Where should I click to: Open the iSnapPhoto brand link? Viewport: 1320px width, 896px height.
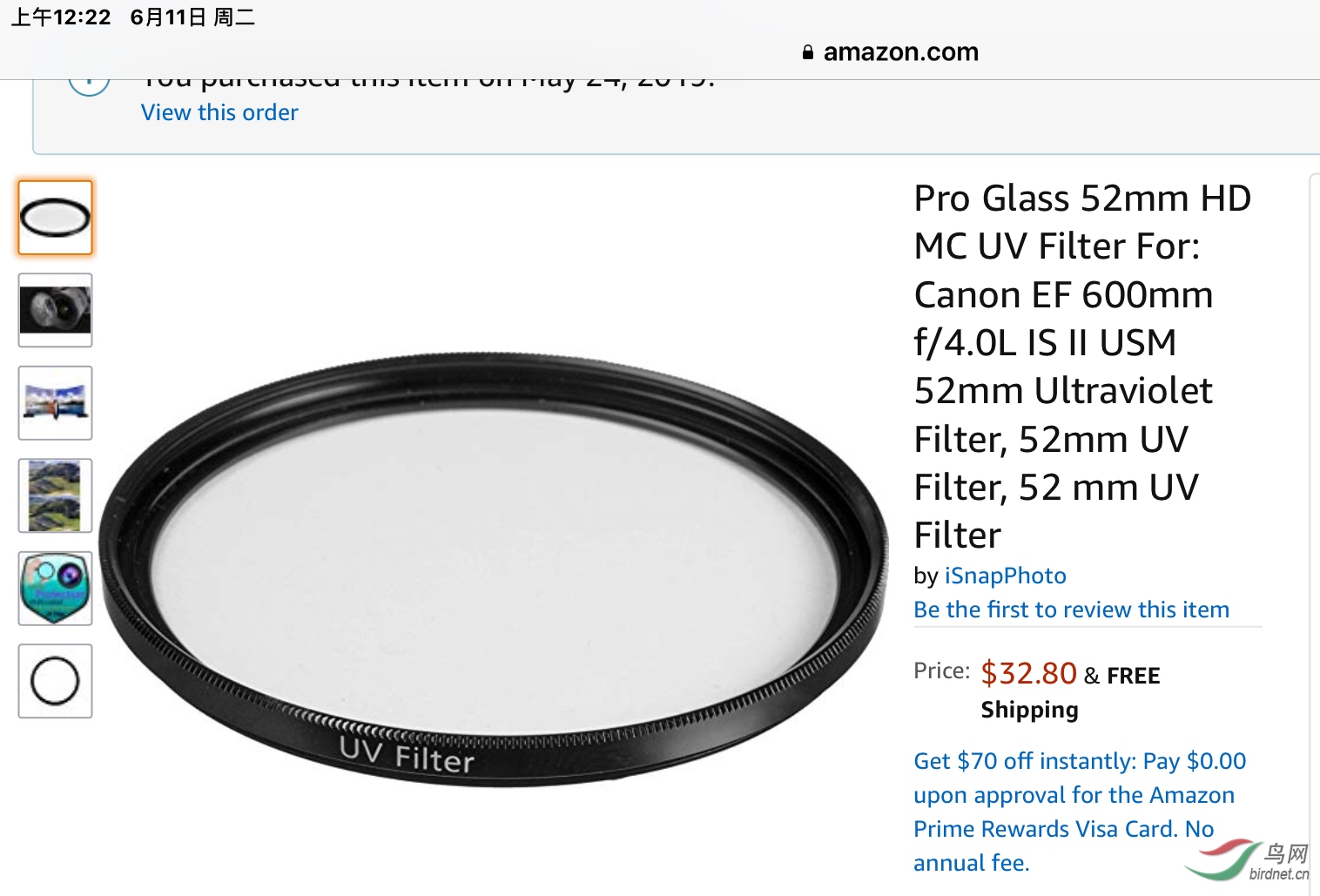(x=1005, y=576)
